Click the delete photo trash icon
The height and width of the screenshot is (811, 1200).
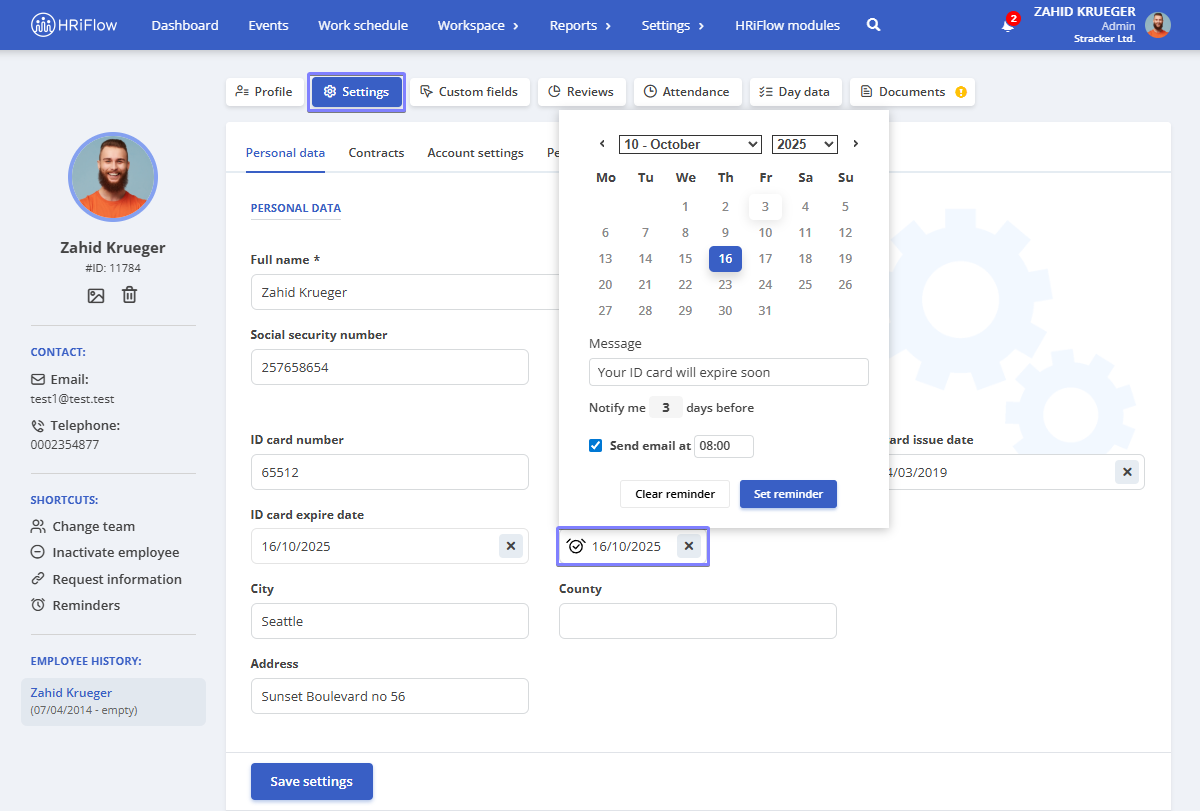click(x=130, y=295)
